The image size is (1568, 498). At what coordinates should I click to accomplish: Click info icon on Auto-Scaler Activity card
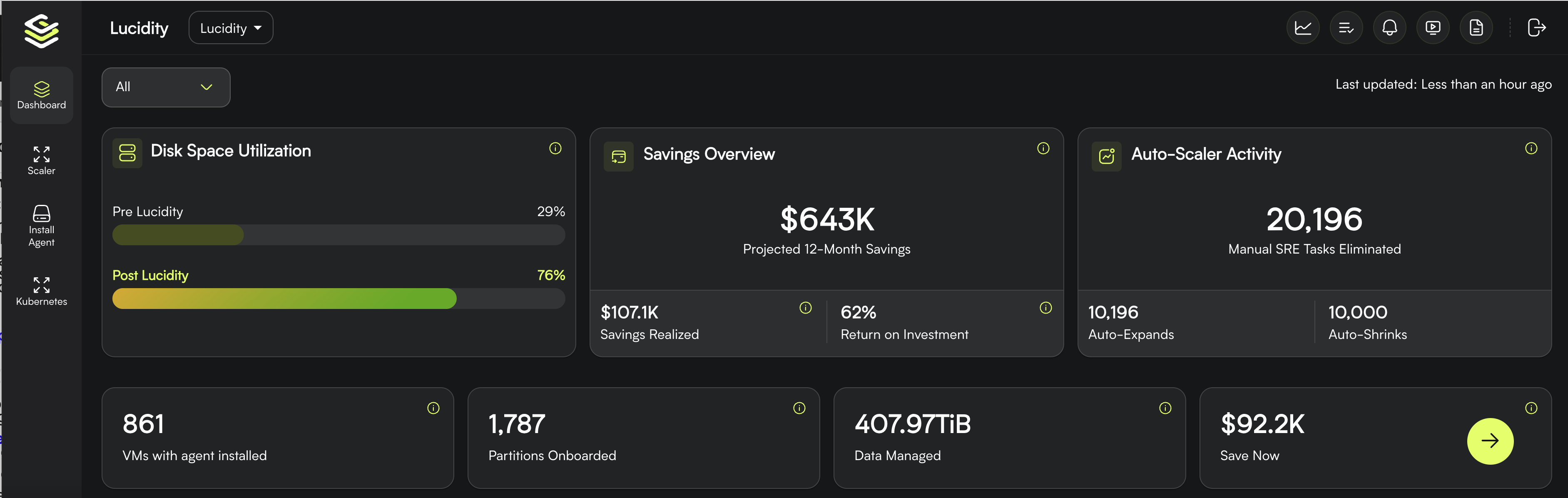[x=1531, y=149]
